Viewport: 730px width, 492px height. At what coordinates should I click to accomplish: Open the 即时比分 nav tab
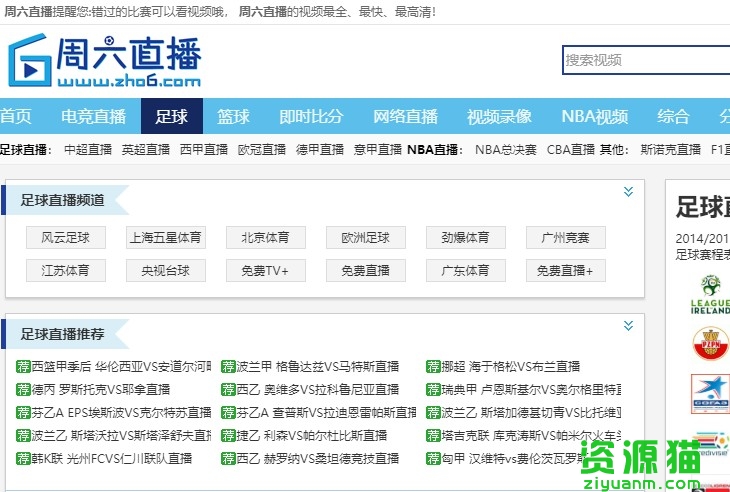pyautogui.click(x=311, y=116)
